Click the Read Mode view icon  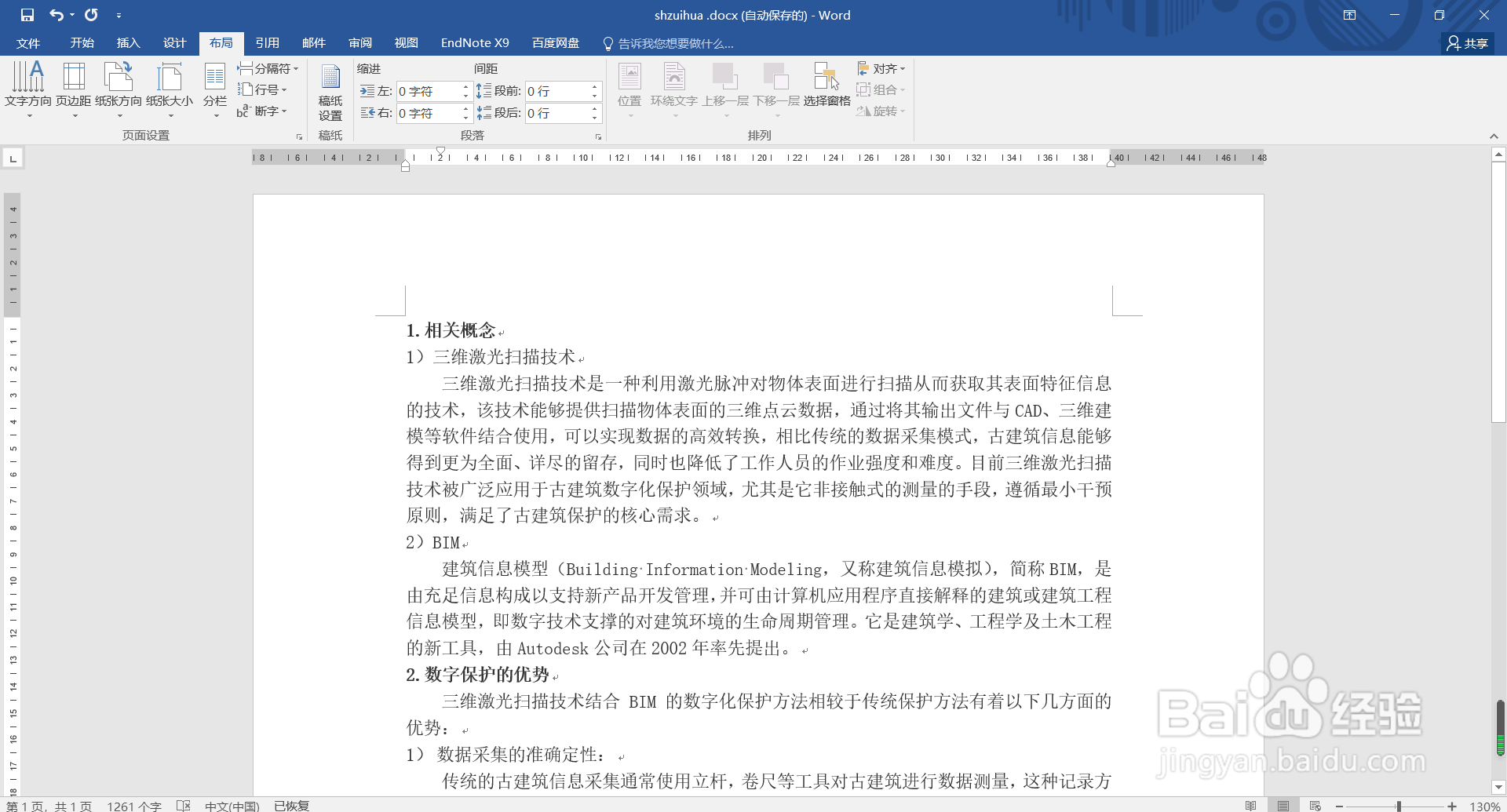1251,806
